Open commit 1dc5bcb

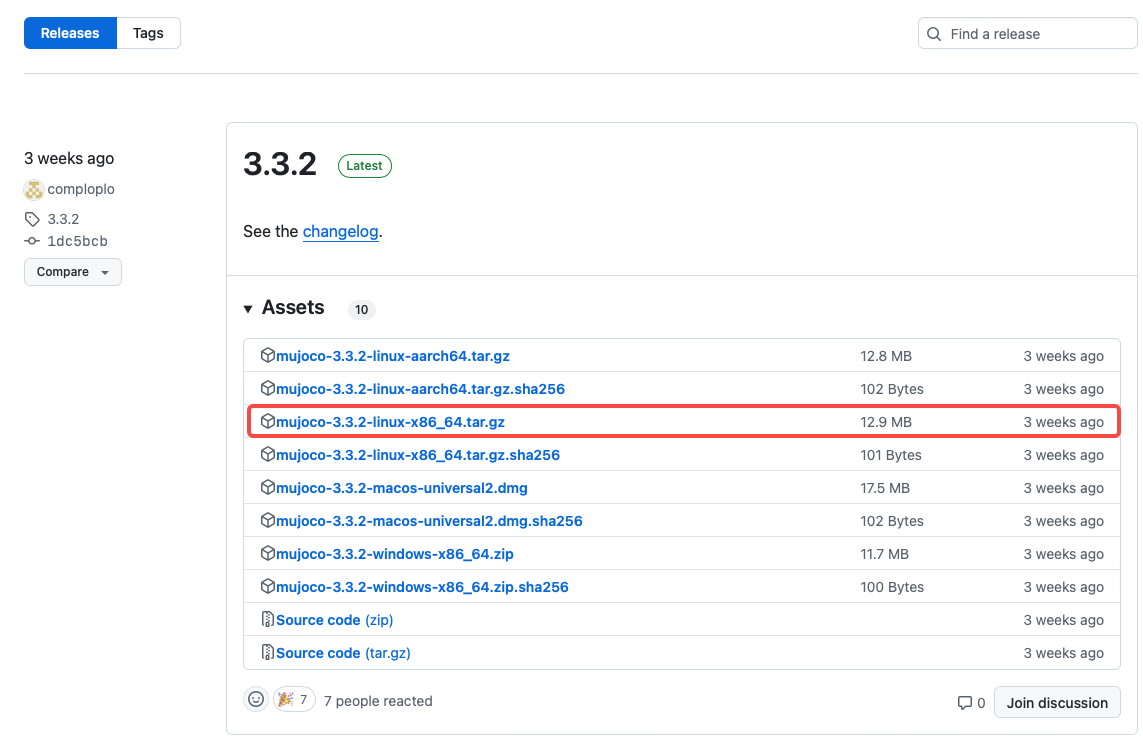77,241
